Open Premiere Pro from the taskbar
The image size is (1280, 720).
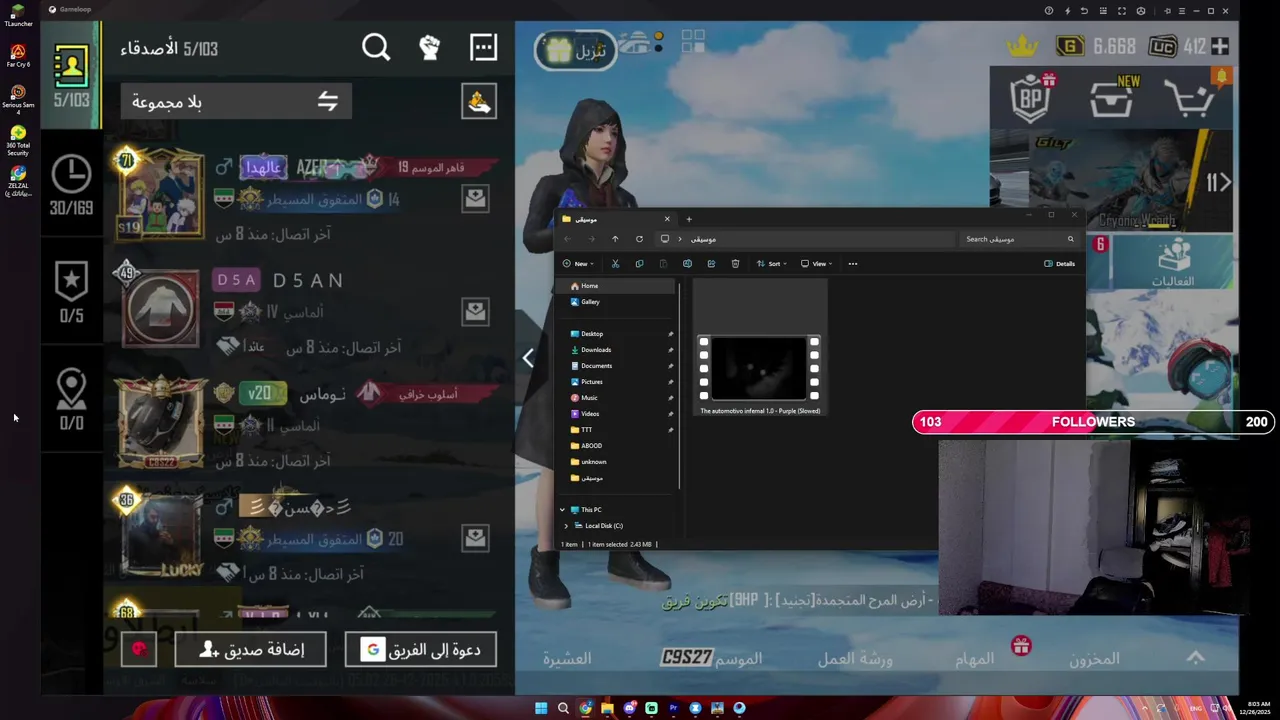tap(673, 708)
